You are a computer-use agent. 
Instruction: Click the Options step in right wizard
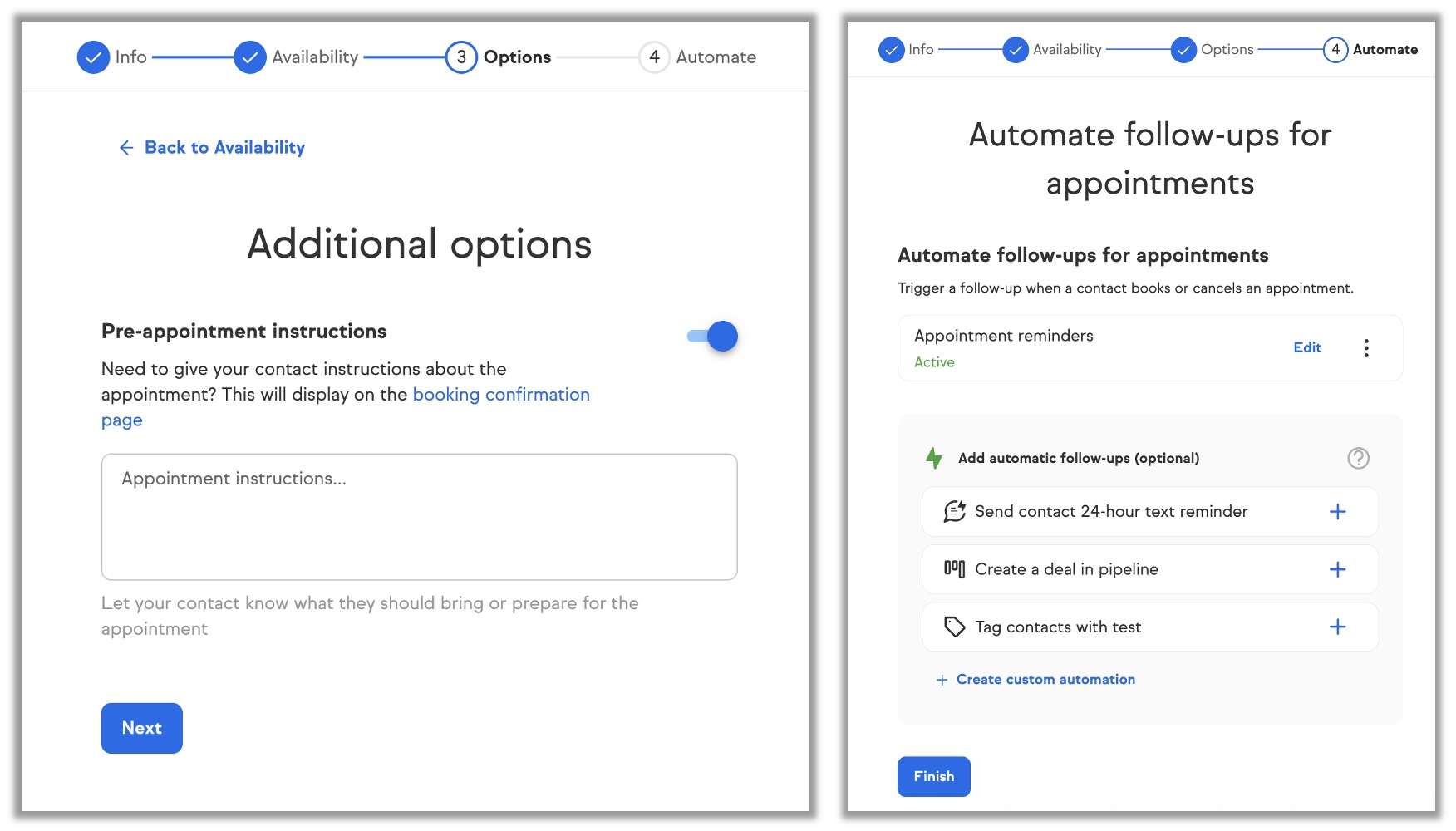1212,50
